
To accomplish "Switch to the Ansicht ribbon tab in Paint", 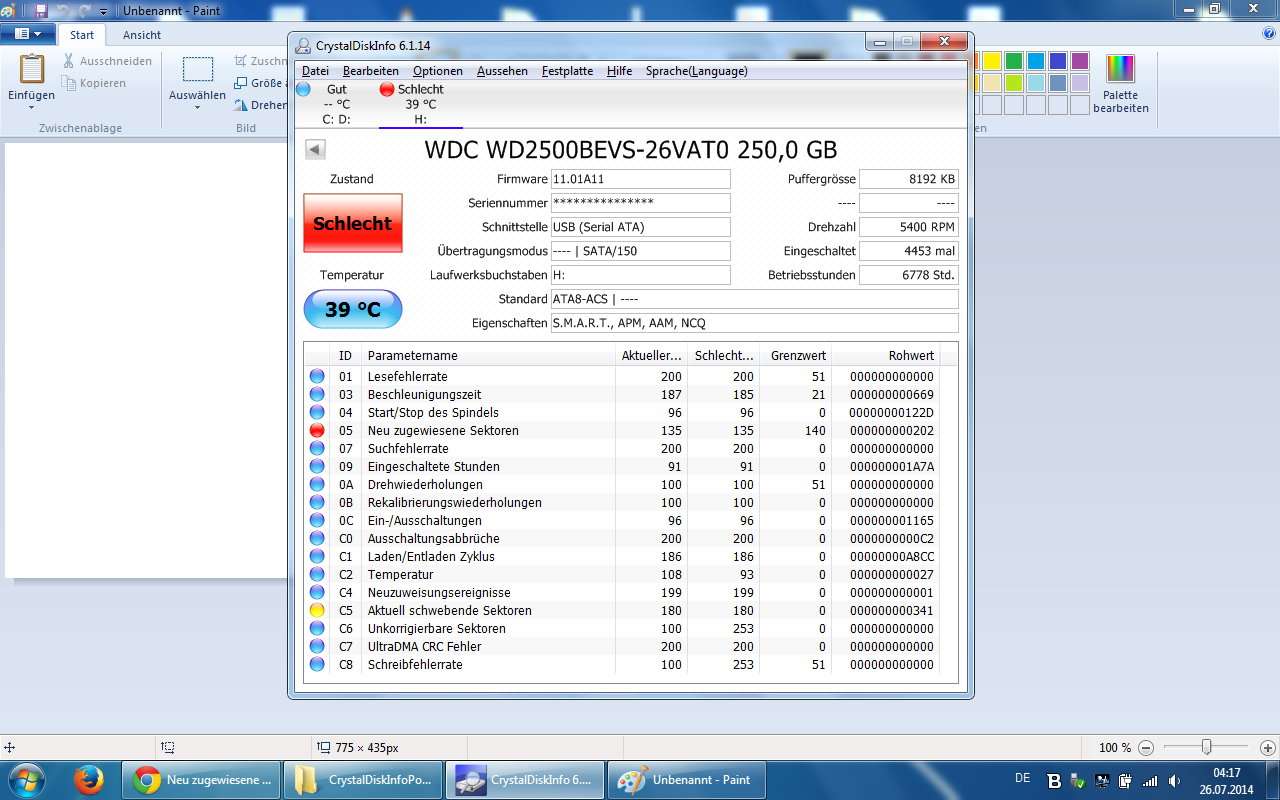I will [x=142, y=35].
